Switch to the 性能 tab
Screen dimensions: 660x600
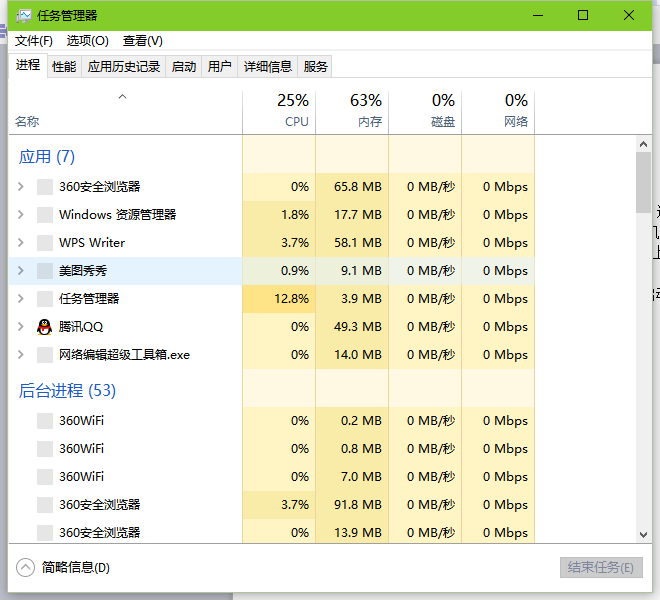click(x=64, y=67)
